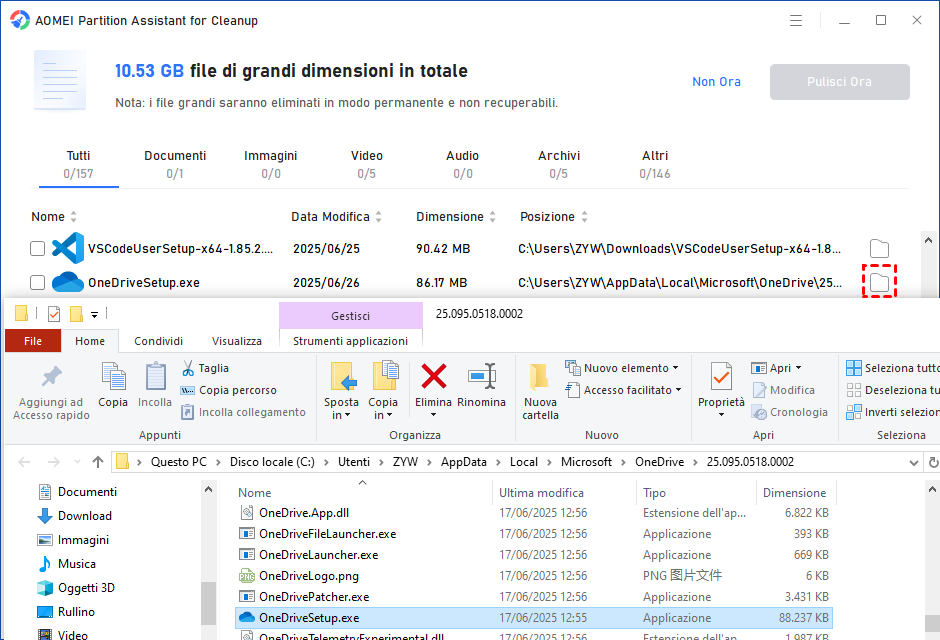Click the Copia icon in Appunti group
This screenshot has width=940, height=640.
(x=113, y=376)
